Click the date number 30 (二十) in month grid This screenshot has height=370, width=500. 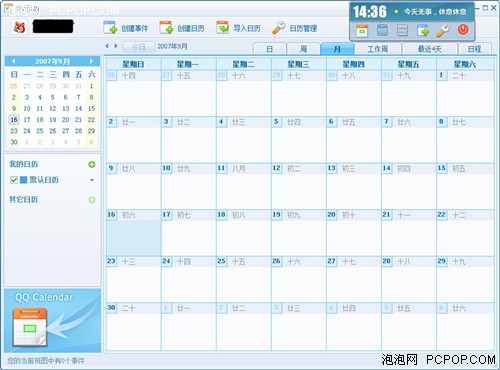[111, 307]
